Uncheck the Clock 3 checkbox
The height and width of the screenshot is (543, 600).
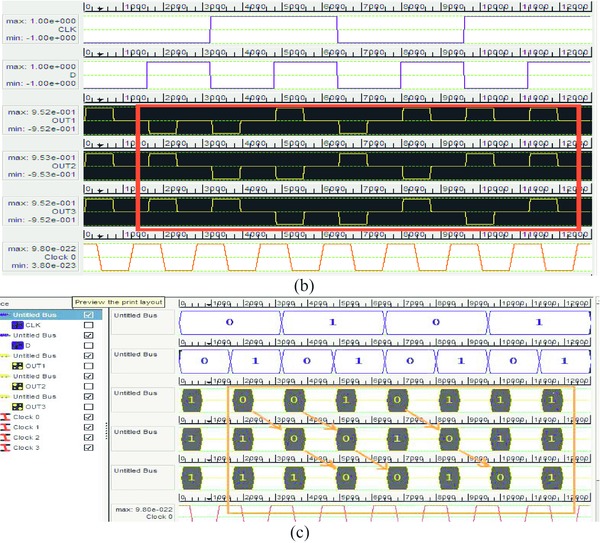click(88, 448)
